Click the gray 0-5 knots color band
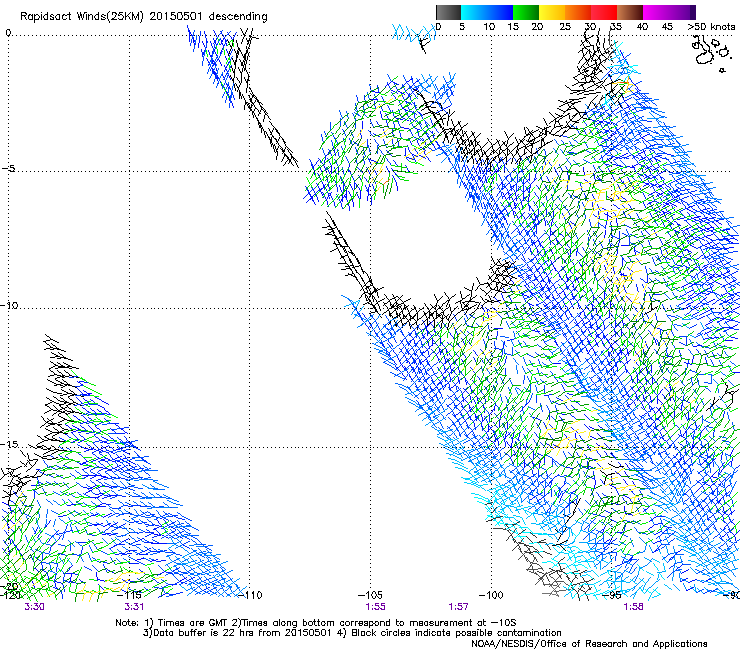740x650 pixels. [448, 12]
